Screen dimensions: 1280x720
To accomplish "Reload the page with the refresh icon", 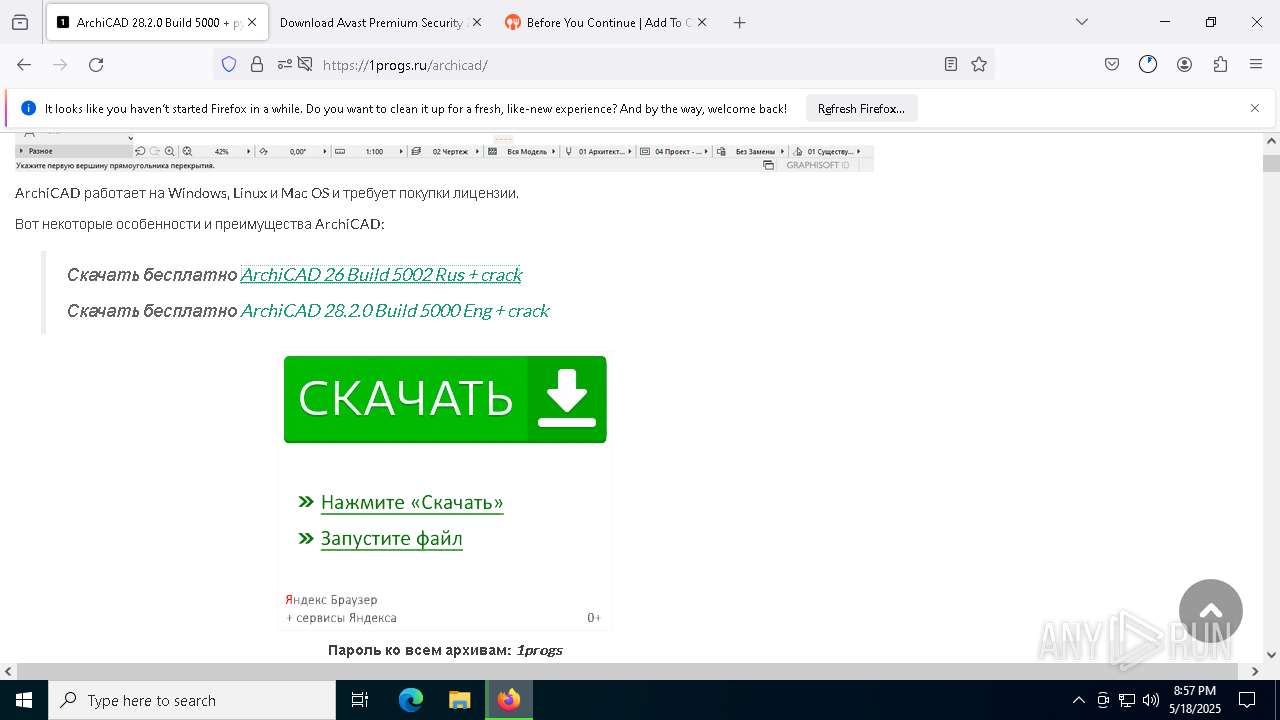I will point(96,64).
